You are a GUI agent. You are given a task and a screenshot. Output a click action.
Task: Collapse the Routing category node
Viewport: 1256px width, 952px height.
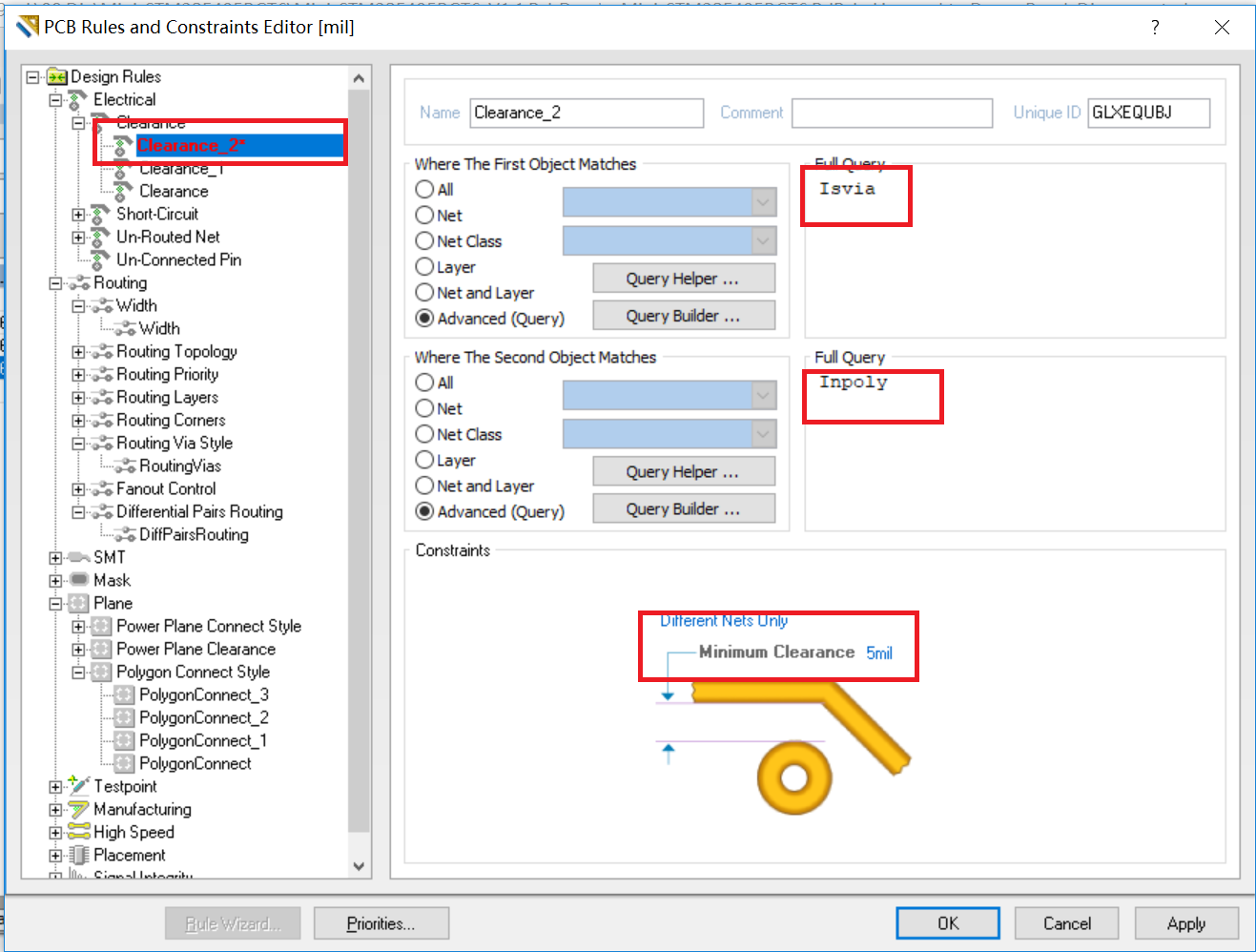tap(55, 283)
